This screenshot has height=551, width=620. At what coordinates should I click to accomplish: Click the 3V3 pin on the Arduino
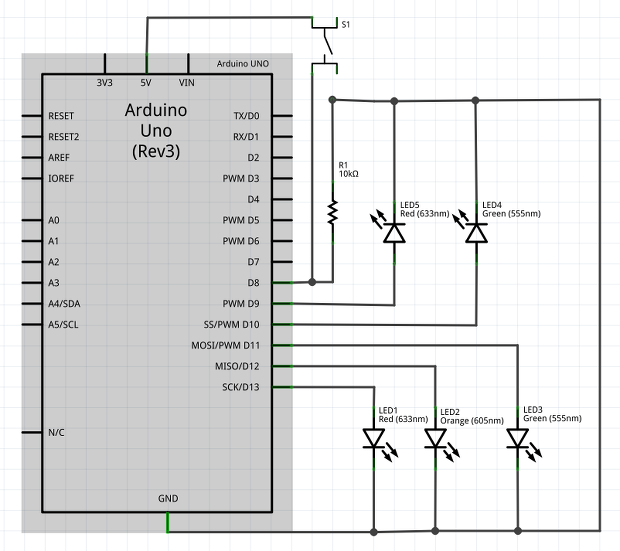pyautogui.click(x=105, y=63)
